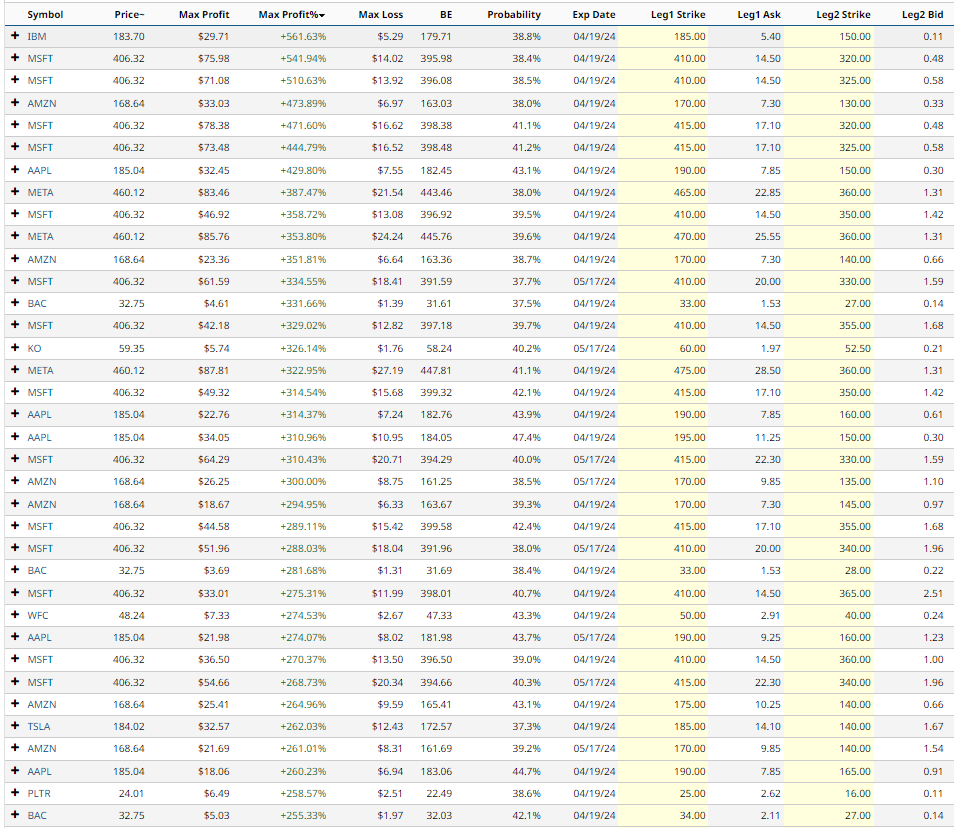Click the 2.51 Leg2 Bid value
Image resolution: width=954 pixels, height=828 pixels.
933,593
